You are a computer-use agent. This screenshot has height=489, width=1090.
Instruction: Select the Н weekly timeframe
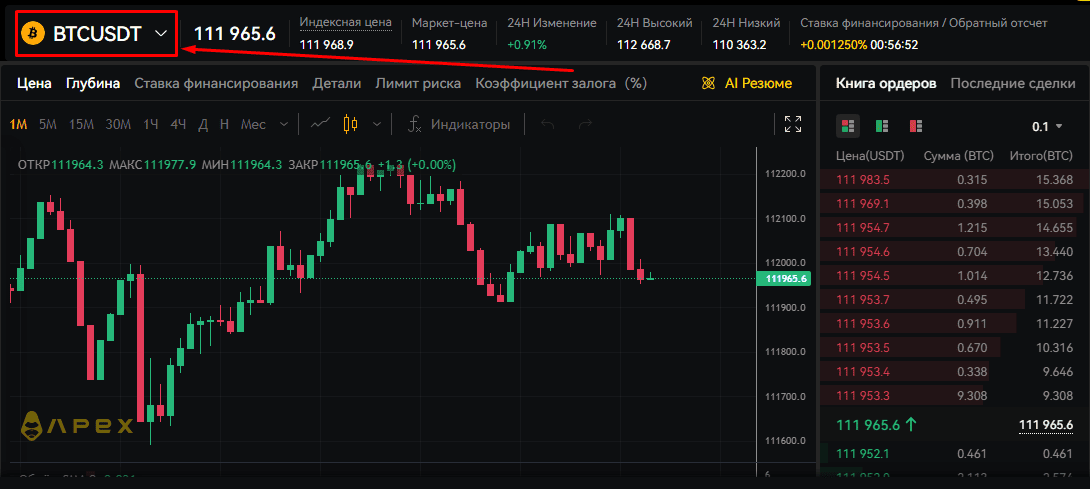tap(224, 125)
